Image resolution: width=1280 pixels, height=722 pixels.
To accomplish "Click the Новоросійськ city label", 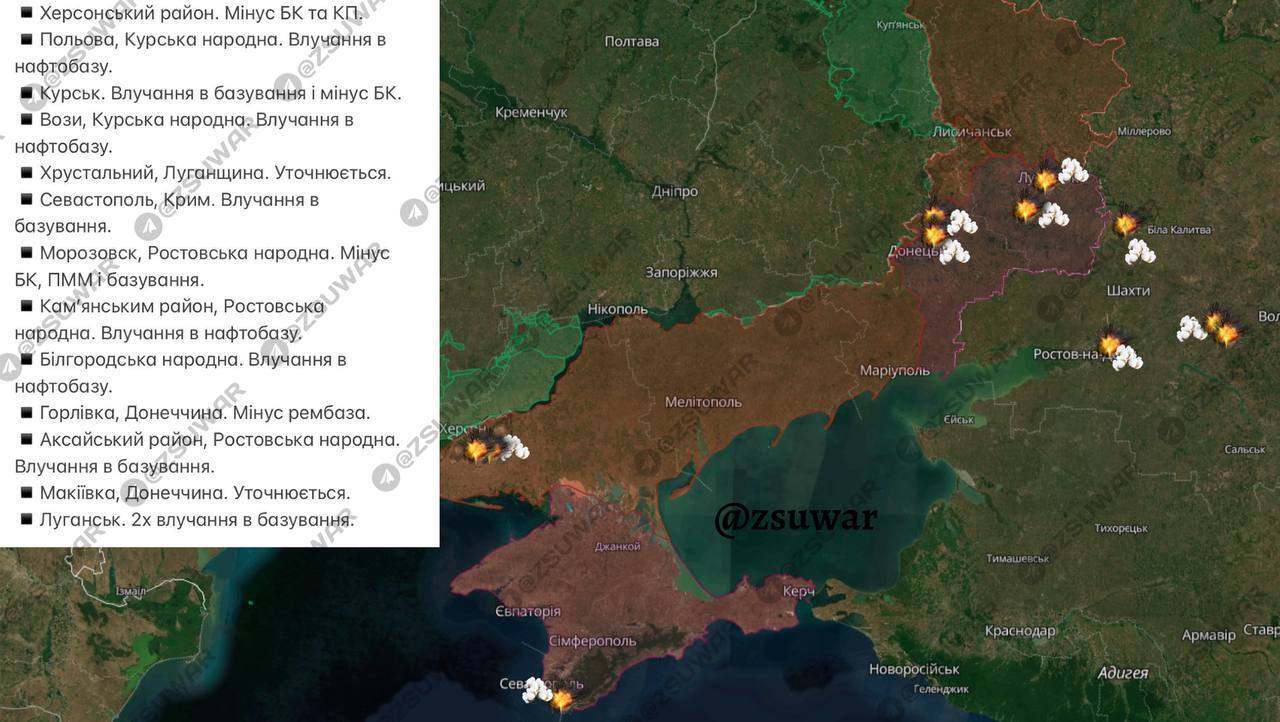I will pyautogui.click(x=913, y=669).
